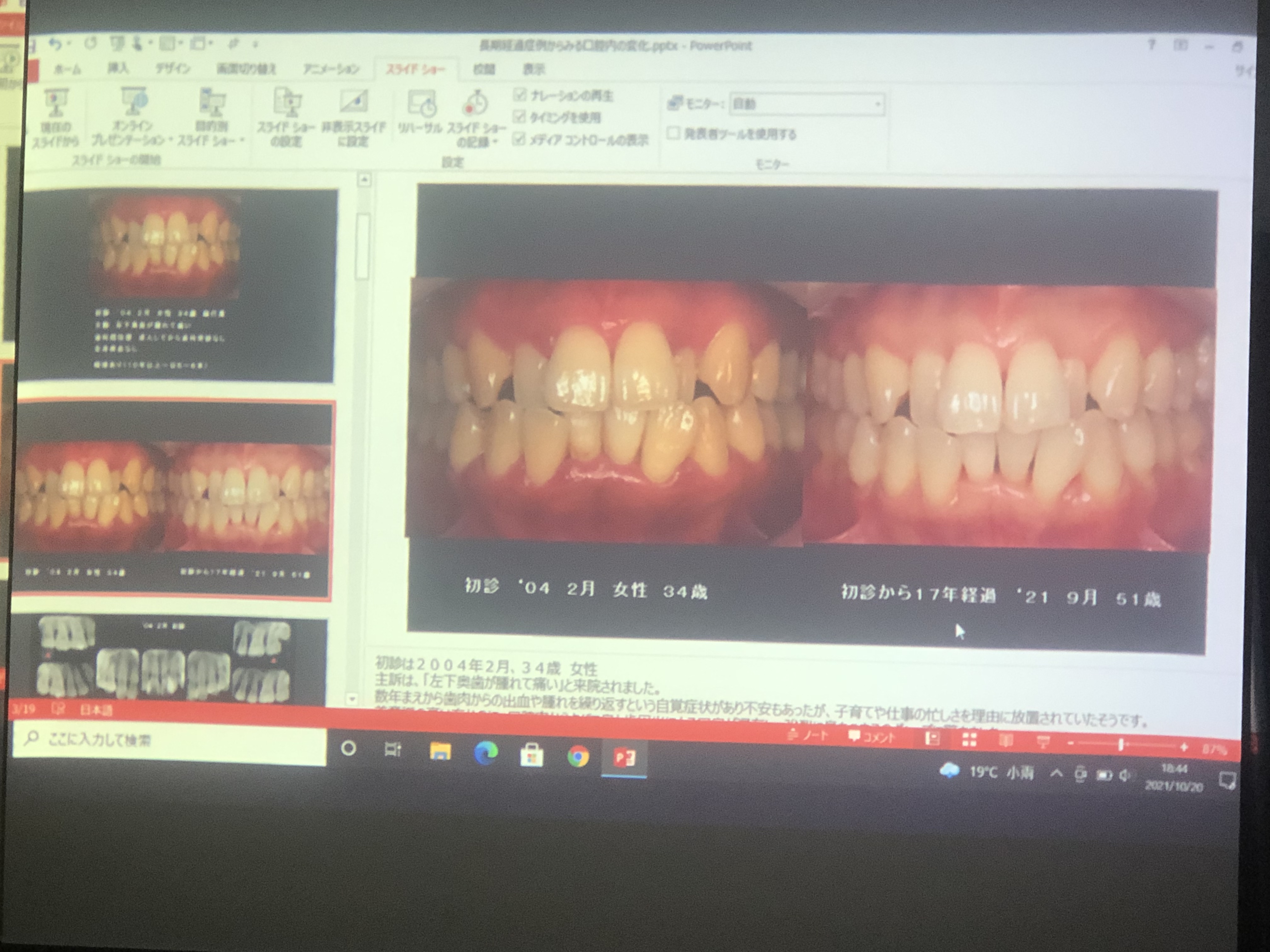Switch to slide sorter view icon
Viewport: 1270px width, 952px height.
point(969,740)
